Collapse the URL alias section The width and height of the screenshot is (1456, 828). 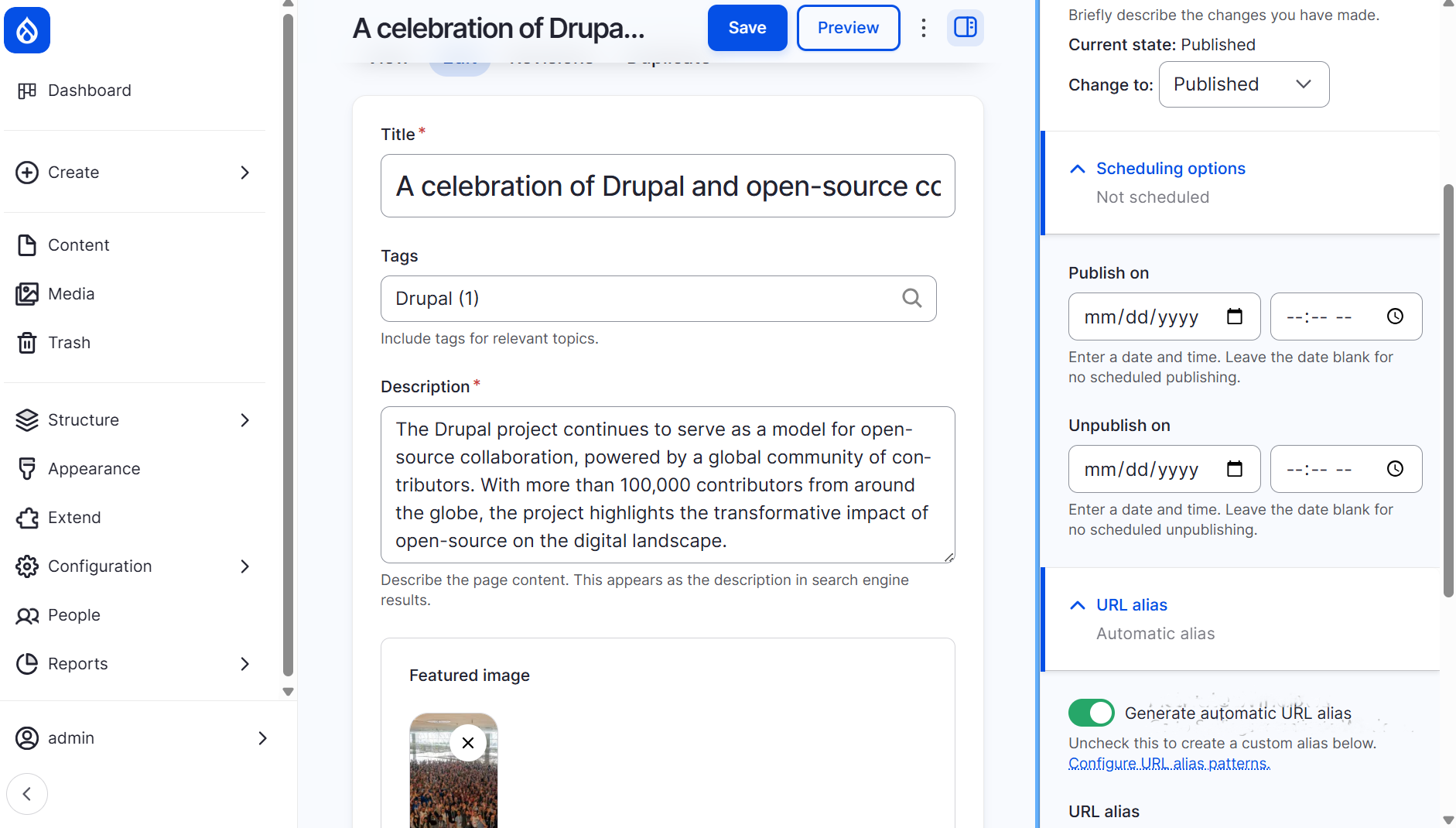(1131, 605)
